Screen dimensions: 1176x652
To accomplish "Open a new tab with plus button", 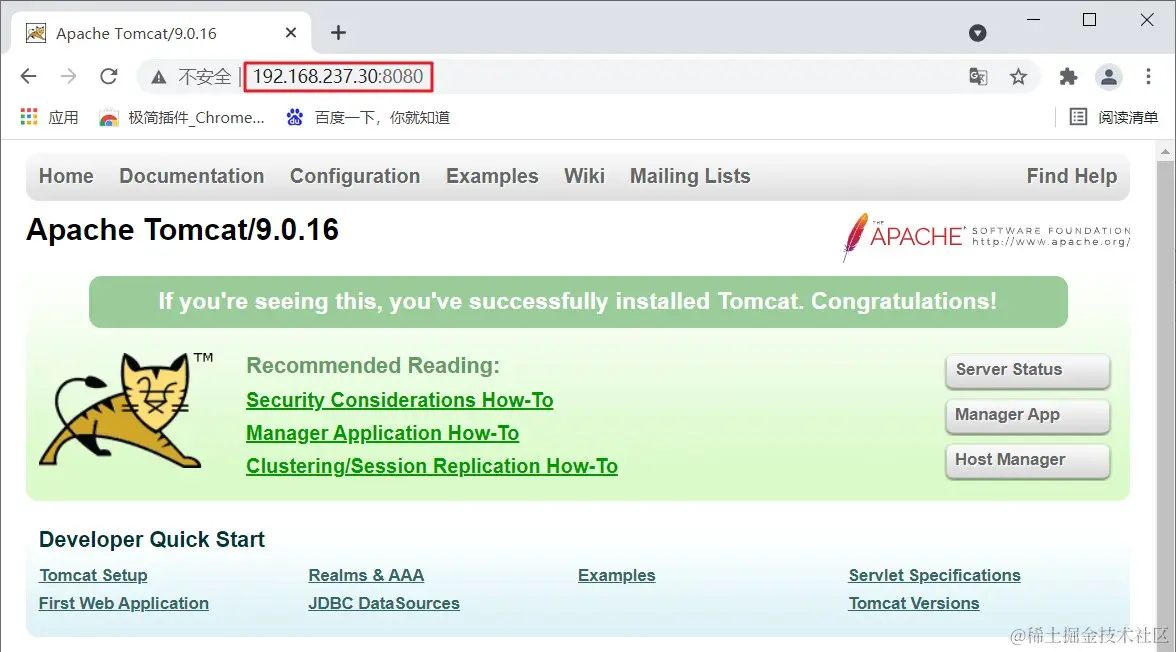I will 338,32.
